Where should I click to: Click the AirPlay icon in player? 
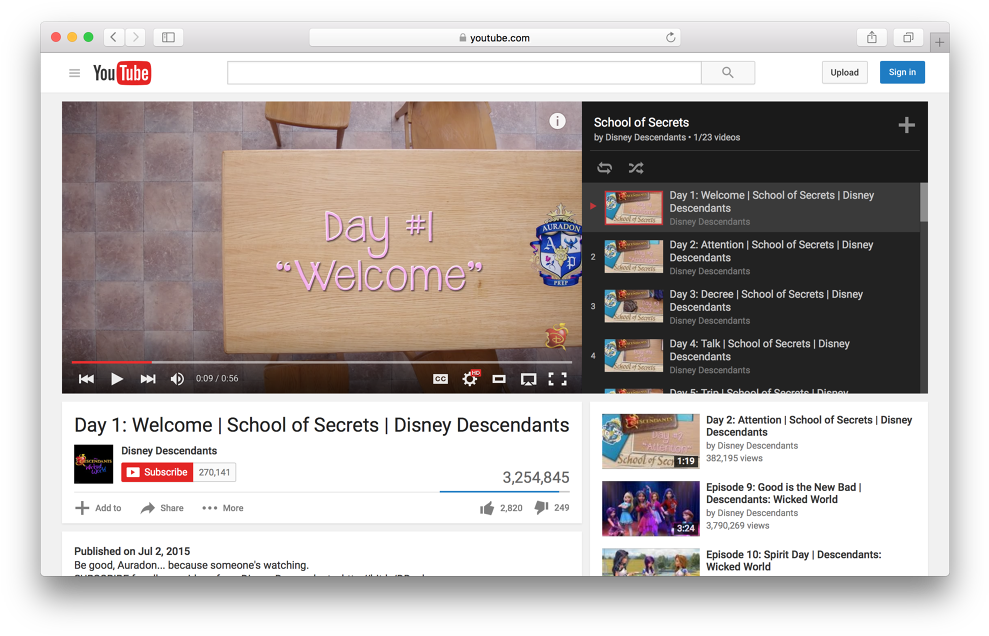tap(528, 379)
